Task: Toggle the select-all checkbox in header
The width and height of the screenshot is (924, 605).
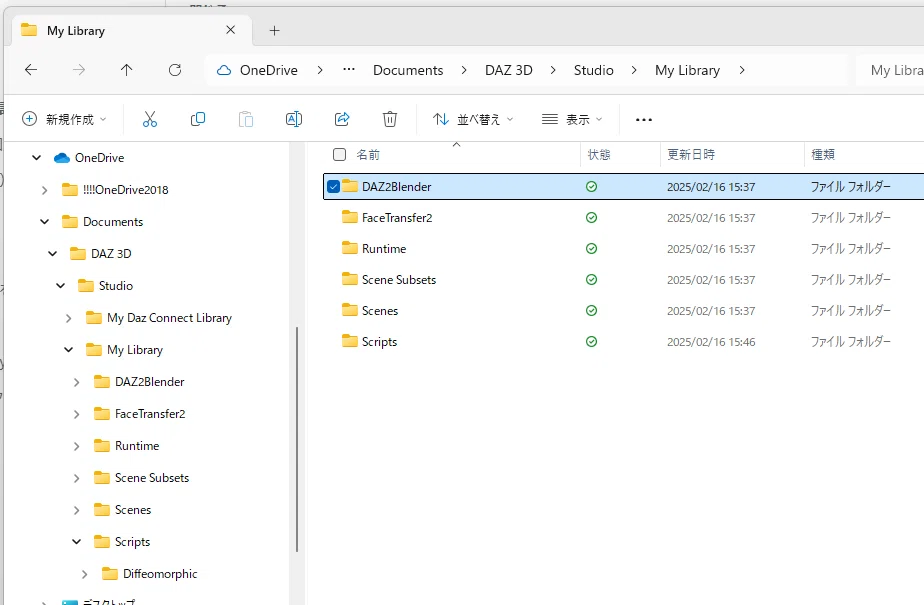Action: 339,154
